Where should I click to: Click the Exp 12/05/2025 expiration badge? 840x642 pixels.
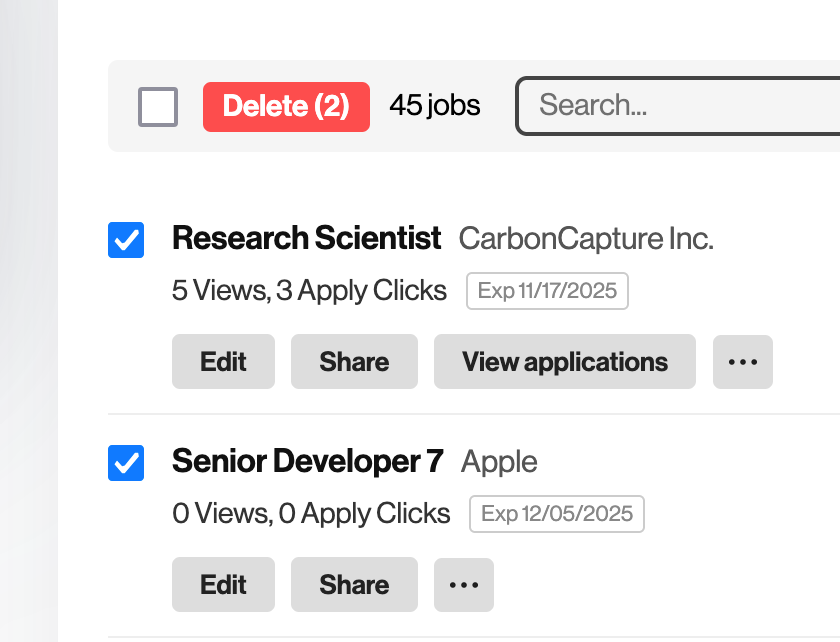click(557, 514)
